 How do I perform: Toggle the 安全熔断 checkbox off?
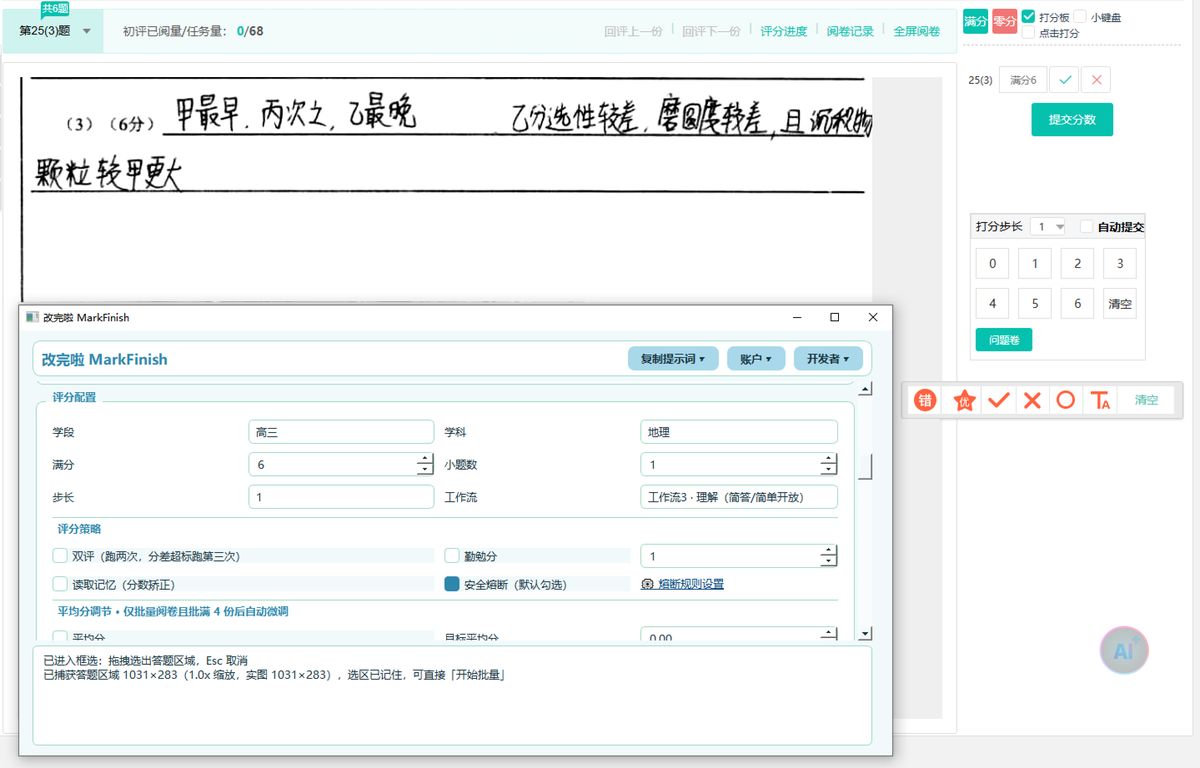click(452, 584)
